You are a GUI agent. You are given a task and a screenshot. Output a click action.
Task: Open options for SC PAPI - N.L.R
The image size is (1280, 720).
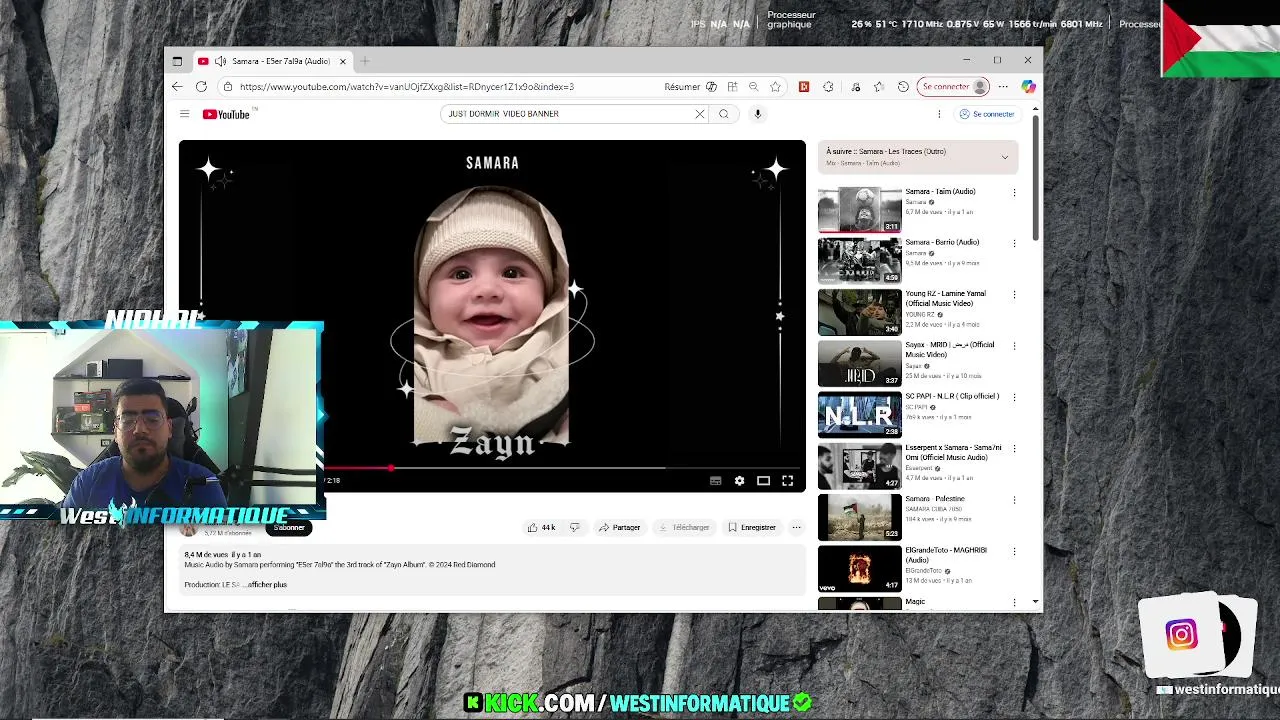[1014, 397]
